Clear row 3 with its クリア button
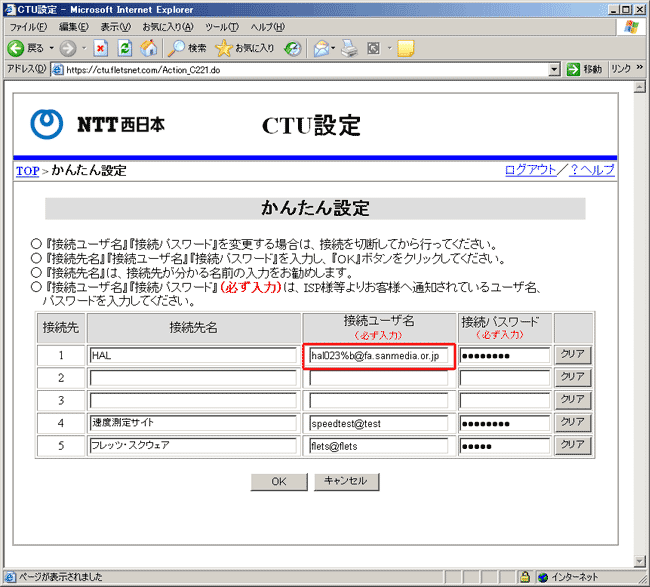This screenshot has width=650, height=587. click(x=573, y=400)
